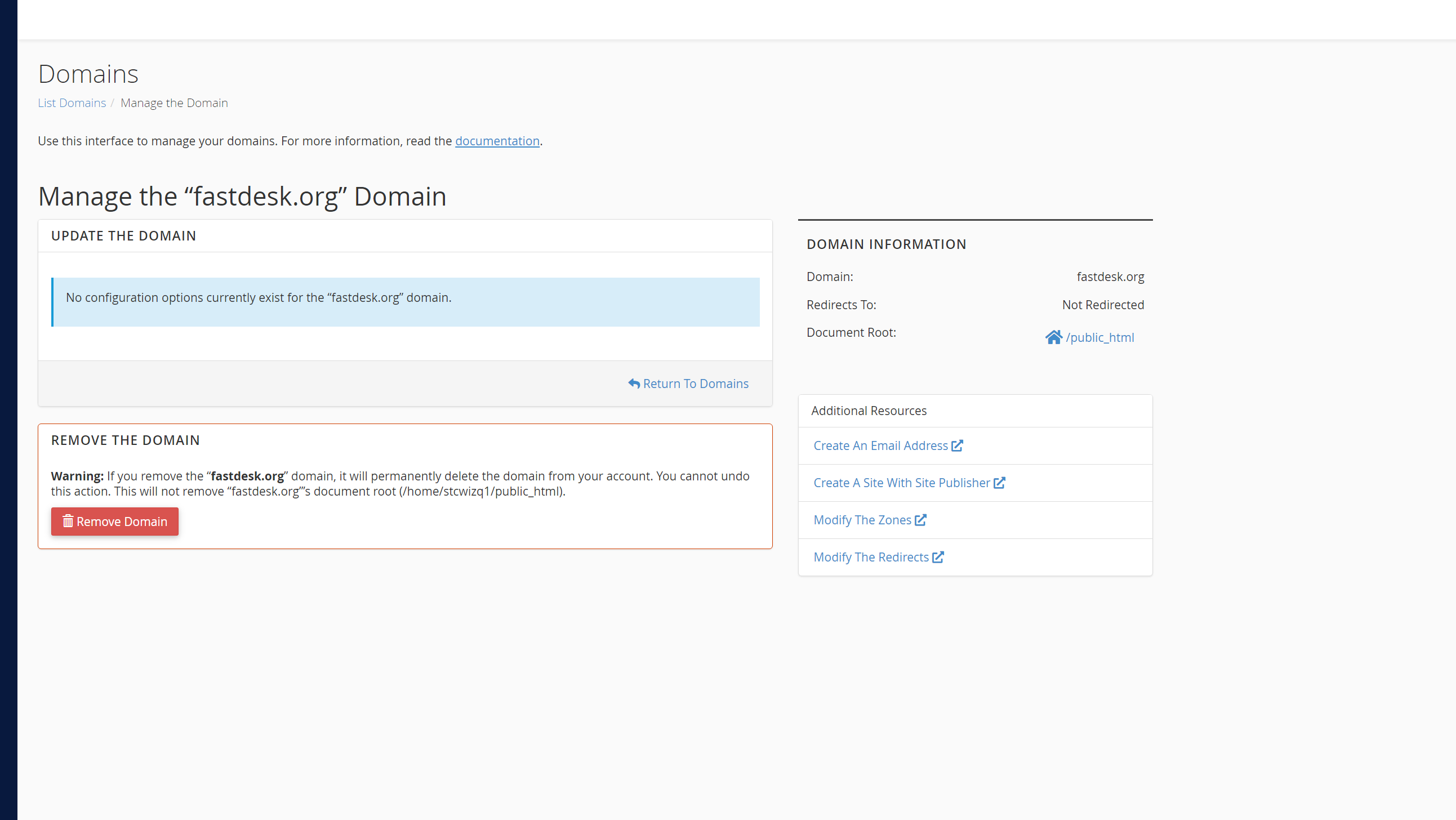
Task: Click external-link icon after Site Publisher link
Action: tap(999, 483)
